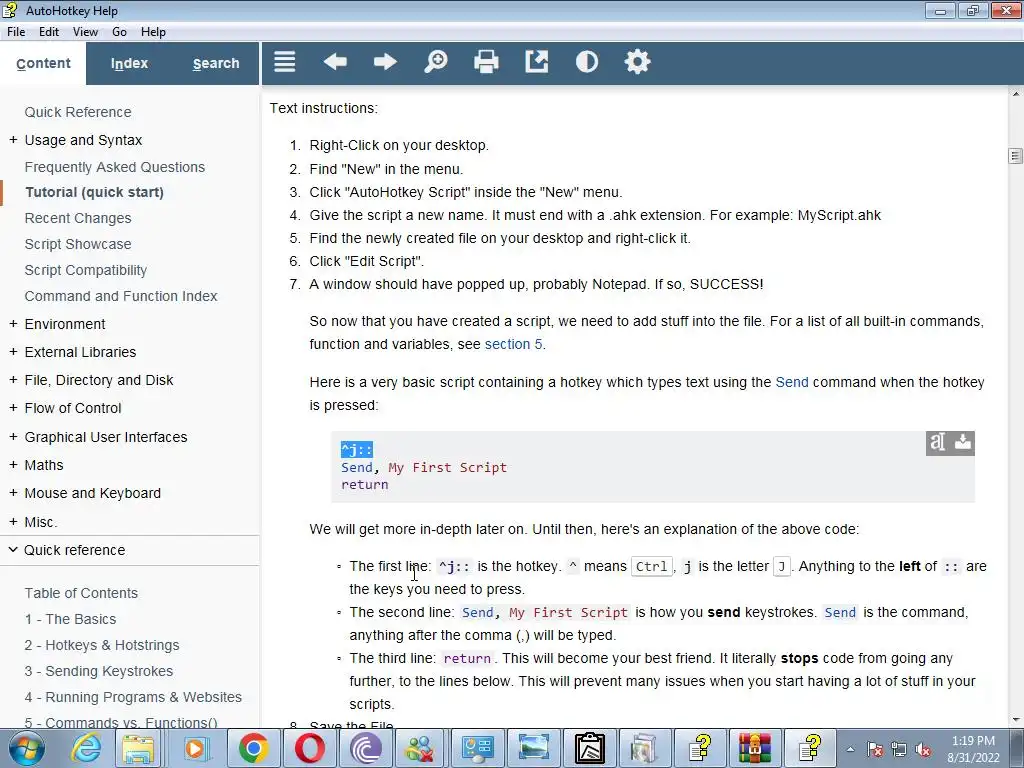
Task: Click the download script icon in code box
Action: (x=963, y=443)
